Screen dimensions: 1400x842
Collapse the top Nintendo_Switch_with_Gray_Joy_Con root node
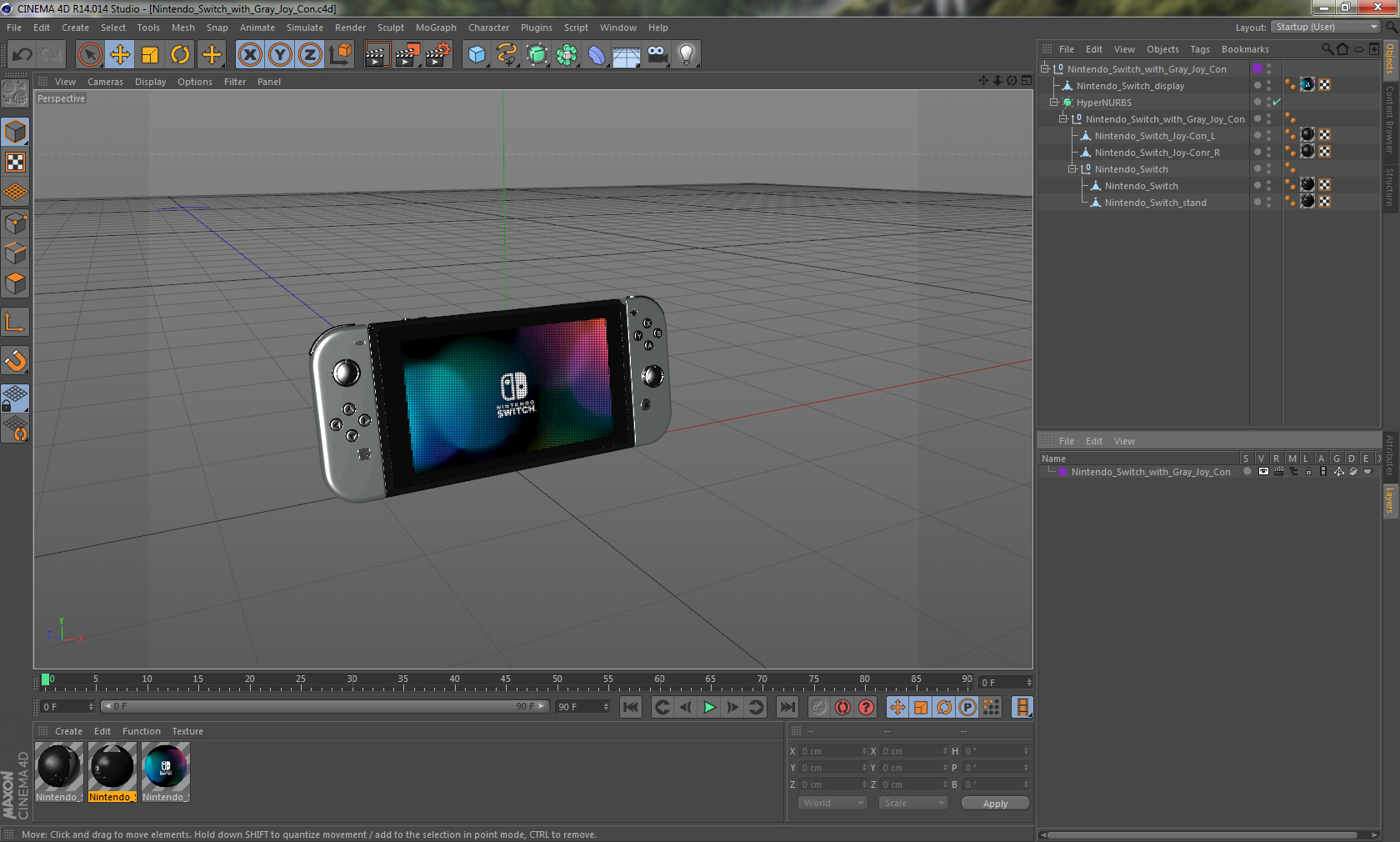click(x=1044, y=69)
